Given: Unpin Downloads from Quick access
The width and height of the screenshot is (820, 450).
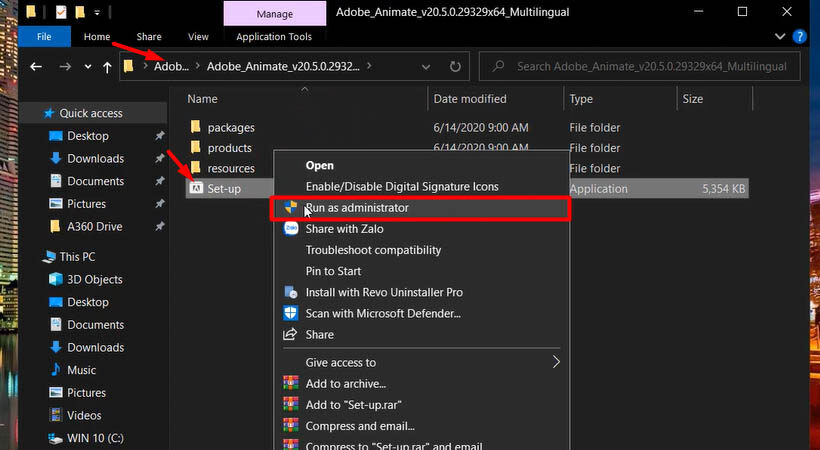Looking at the screenshot, I should 160,159.
